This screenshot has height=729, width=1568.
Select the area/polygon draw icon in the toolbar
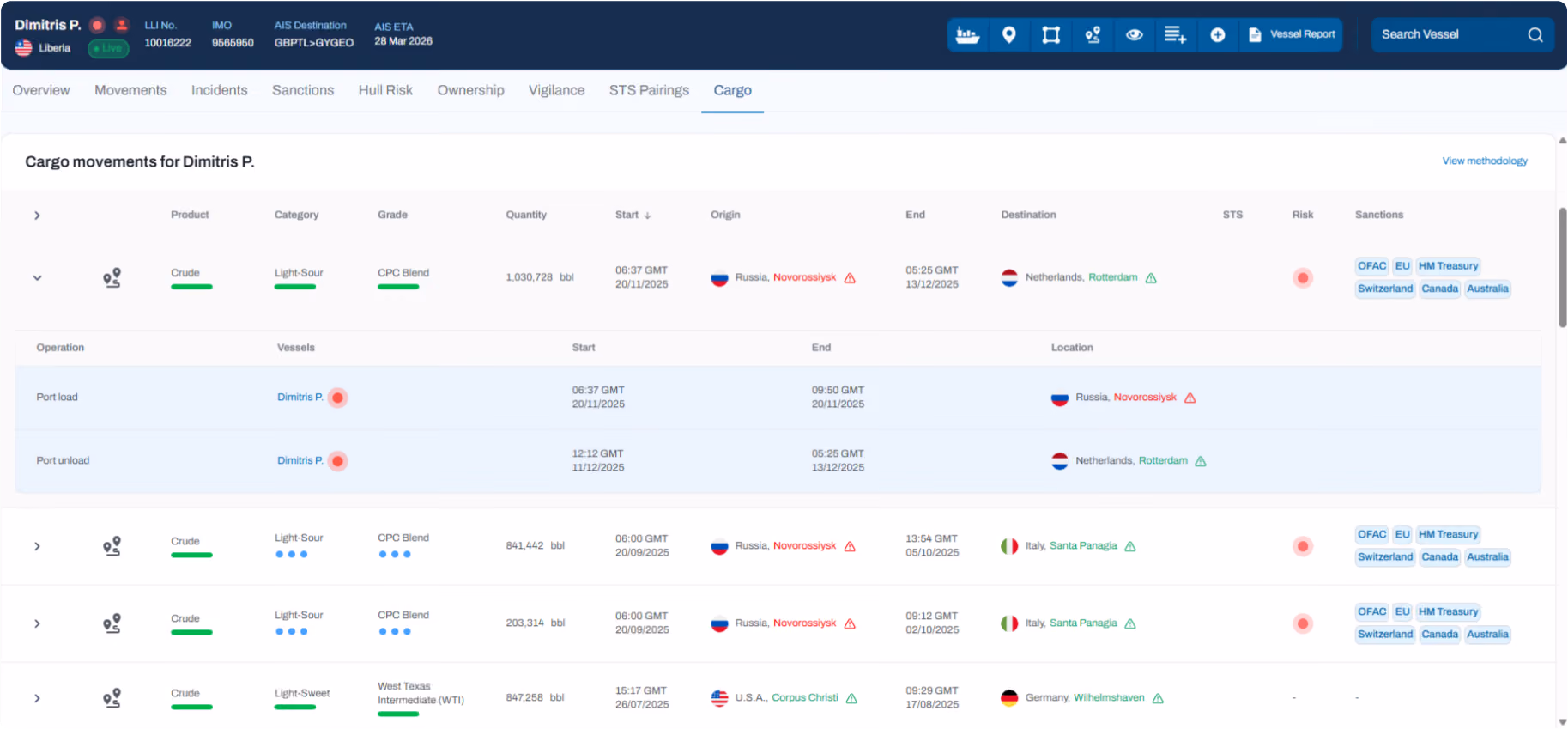(1050, 35)
